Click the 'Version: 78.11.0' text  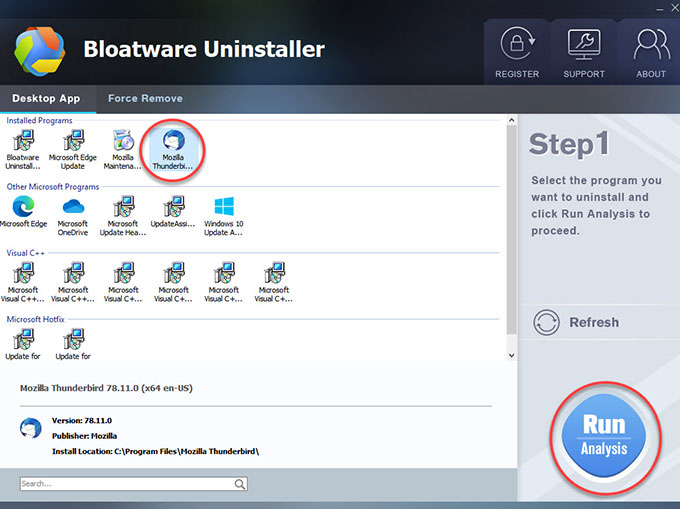click(x=82, y=421)
